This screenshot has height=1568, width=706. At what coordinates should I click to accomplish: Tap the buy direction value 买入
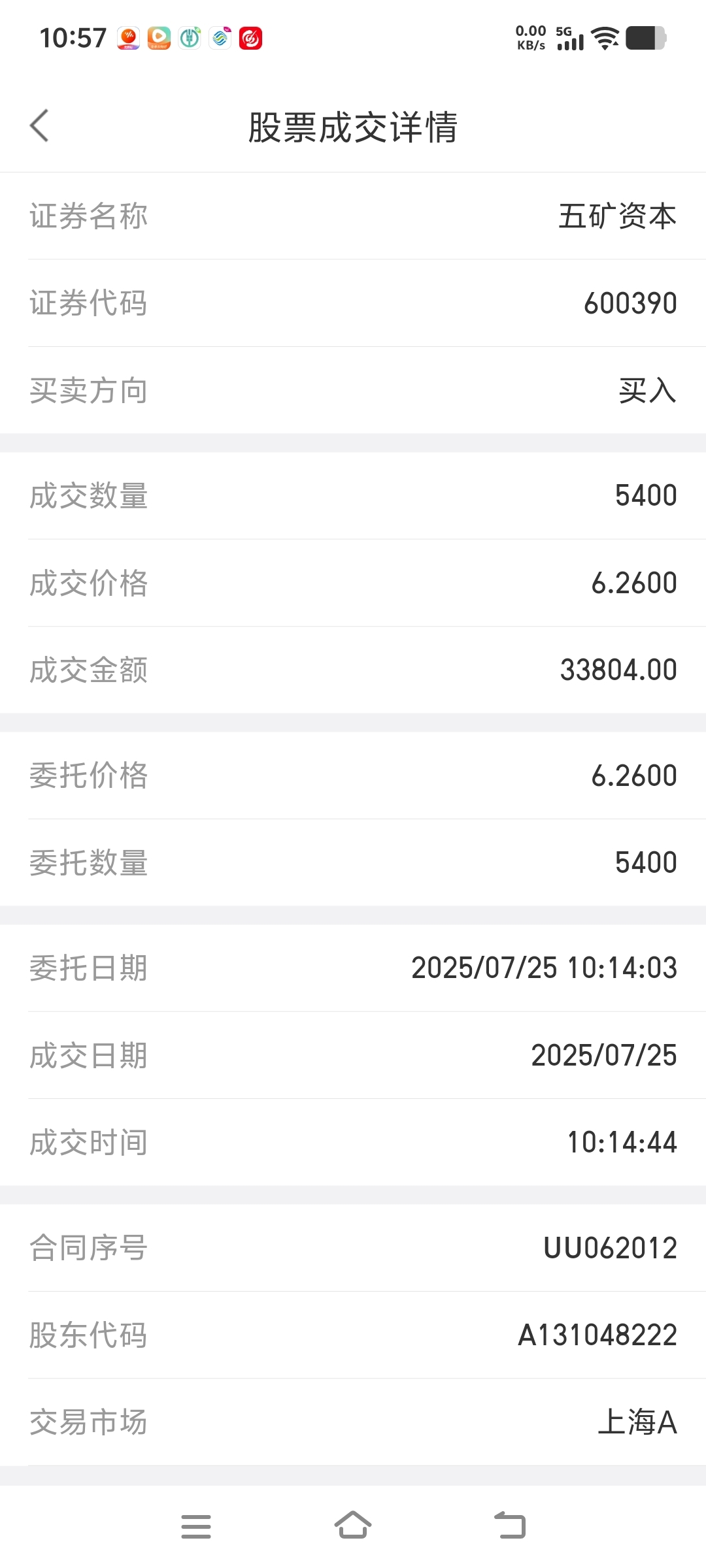click(x=647, y=391)
